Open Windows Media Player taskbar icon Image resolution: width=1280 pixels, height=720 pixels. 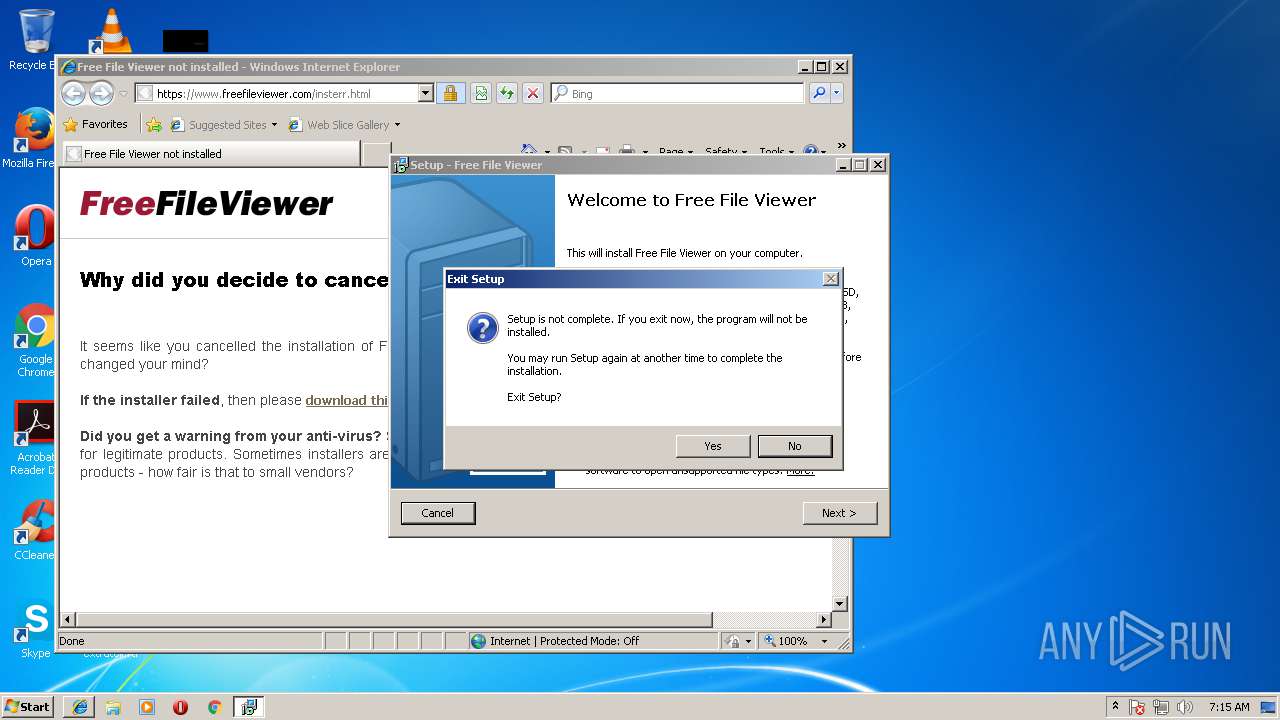coord(147,707)
